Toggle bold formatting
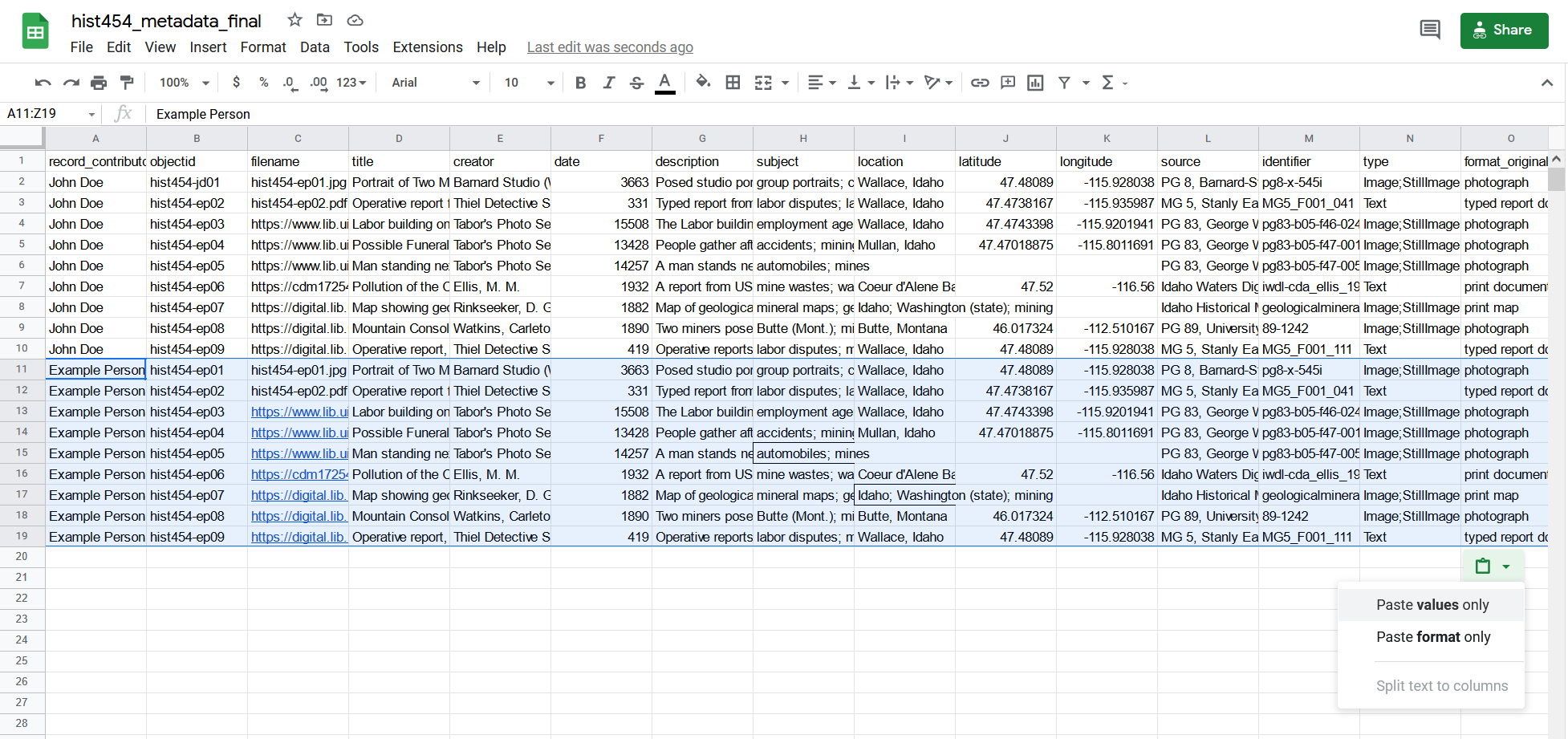Screen dimensions: 1568x739 tap(581, 83)
